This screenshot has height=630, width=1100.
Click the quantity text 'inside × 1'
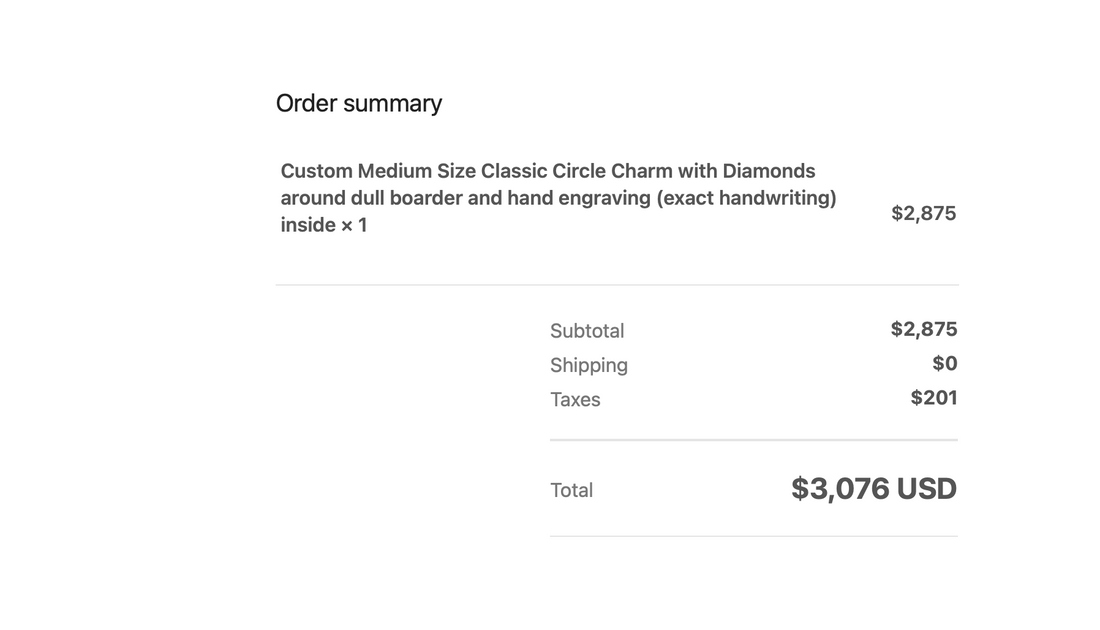[323, 225]
